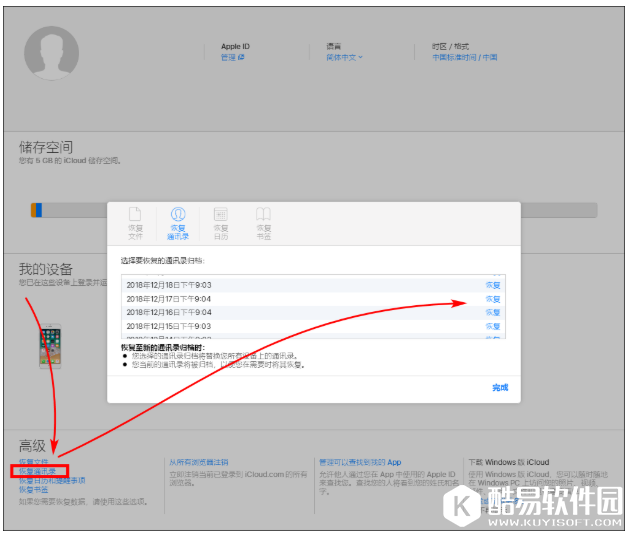Open the 恢复日历 calendar icon tab
This screenshot has height=534, width=628.
(x=221, y=220)
